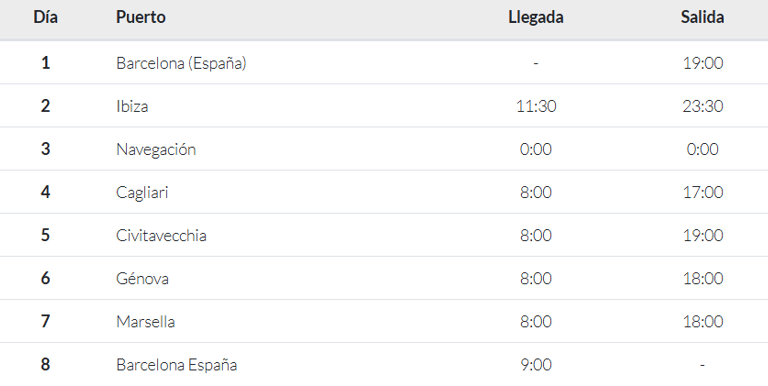This screenshot has width=768, height=386.
Task: Select the Marsella port entry
Action: point(145,322)
